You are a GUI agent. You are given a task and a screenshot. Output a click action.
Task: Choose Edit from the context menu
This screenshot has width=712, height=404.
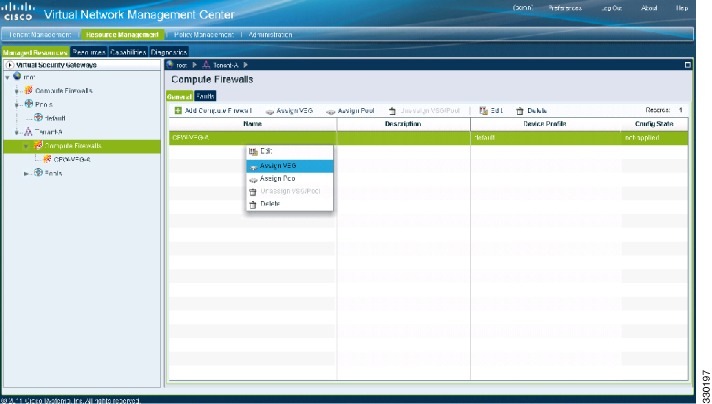290,152
